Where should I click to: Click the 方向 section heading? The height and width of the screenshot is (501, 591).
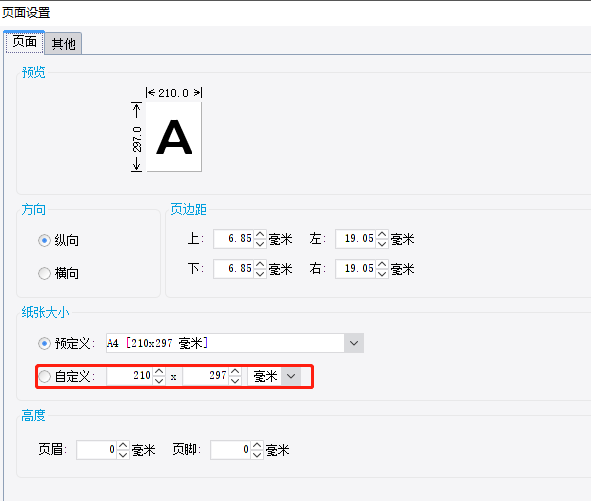(34, 209)
